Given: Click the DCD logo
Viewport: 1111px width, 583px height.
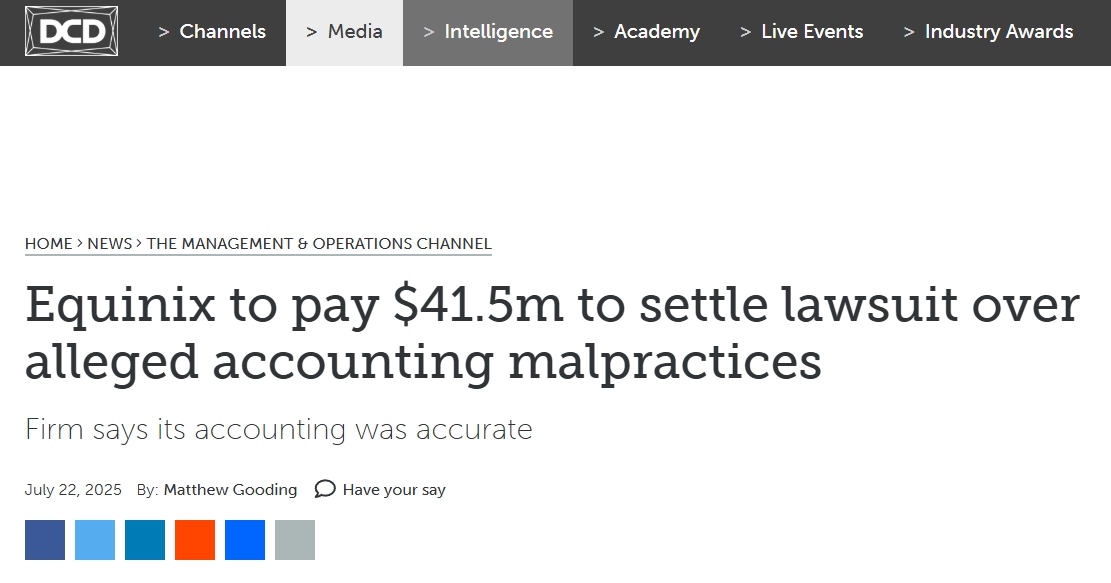Looking at the screenshot, I should 71,31.
